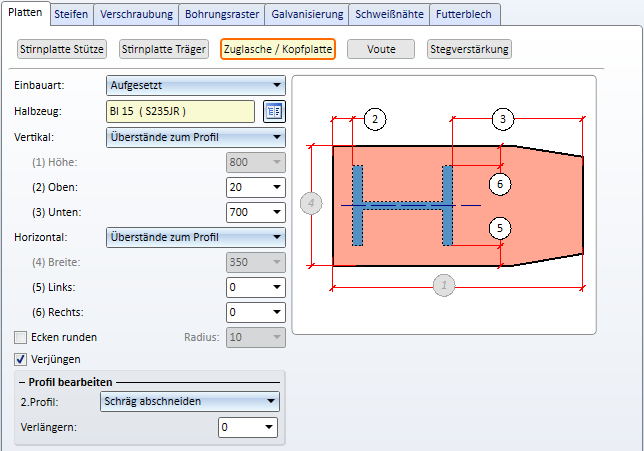
Task: Select the Stirnplatte Stütze button
Action: tap(62, 49)
